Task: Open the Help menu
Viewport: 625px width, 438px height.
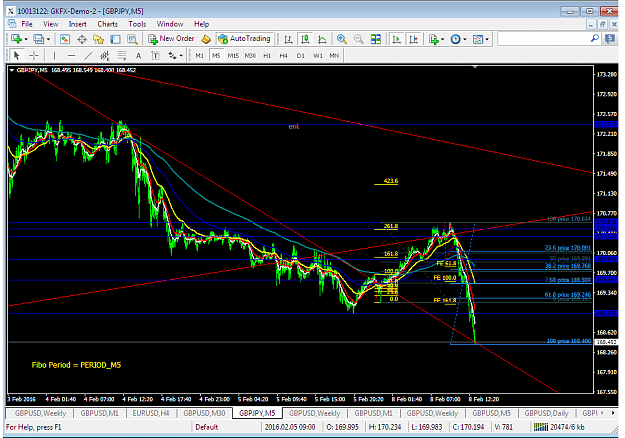Action: pos(202,24)
